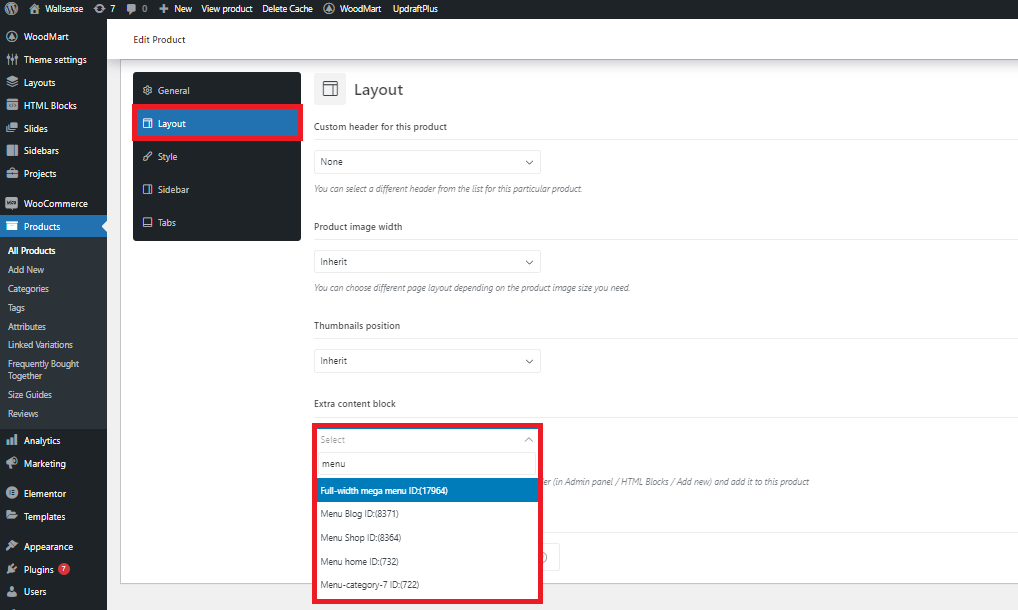Viewport: 1018px width, 610px height.
Task: Click the WordPress logo icon in the admin bar
Action: (x=11, y=8)
